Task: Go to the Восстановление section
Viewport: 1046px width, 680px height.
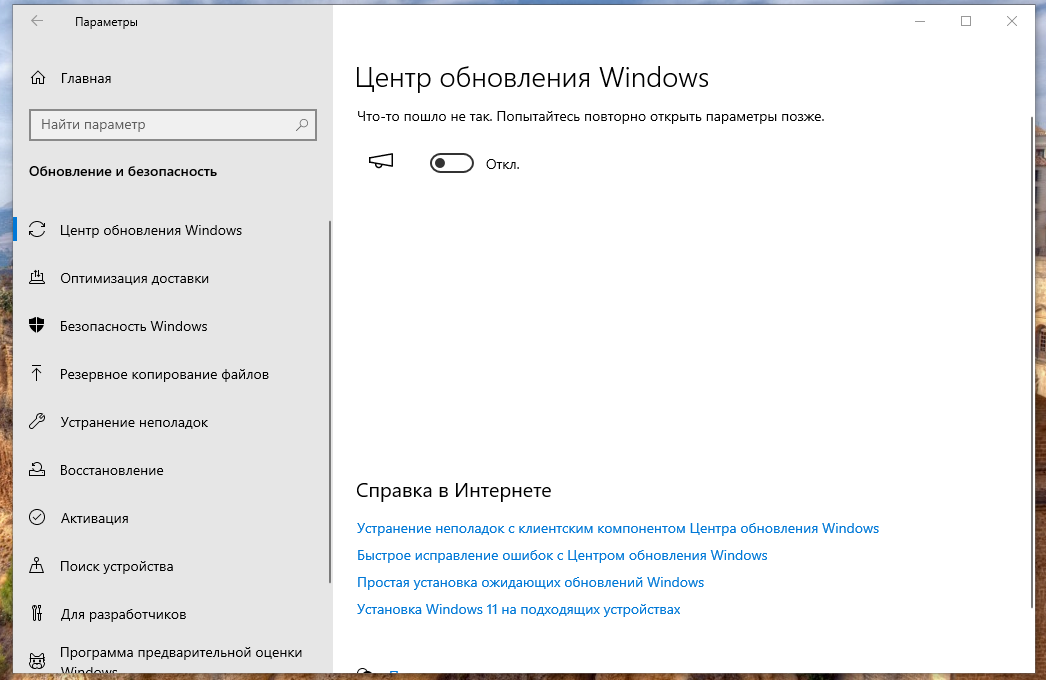Action: tap(111, 470)
